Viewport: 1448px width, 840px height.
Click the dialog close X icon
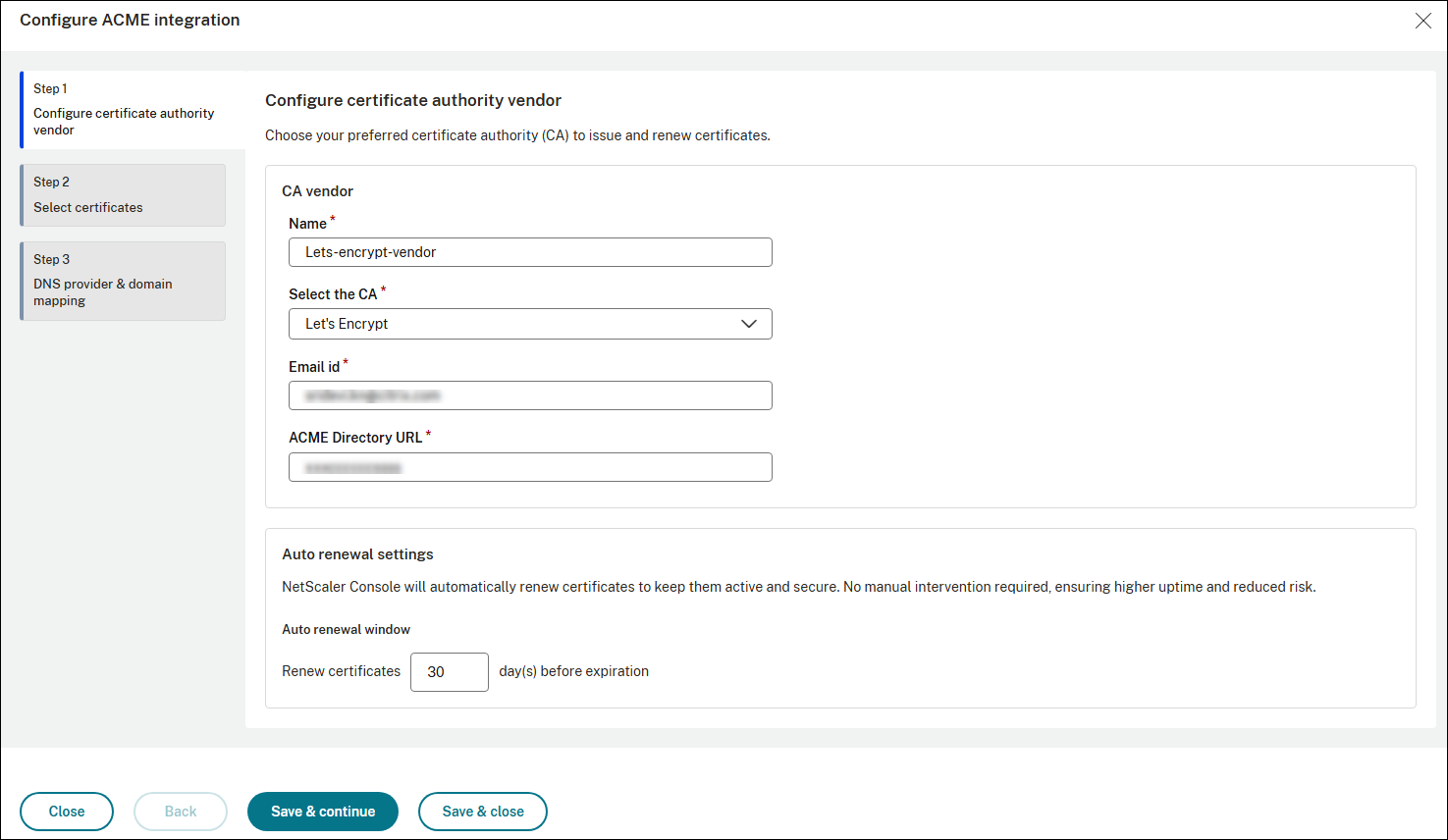(1423, 20)
